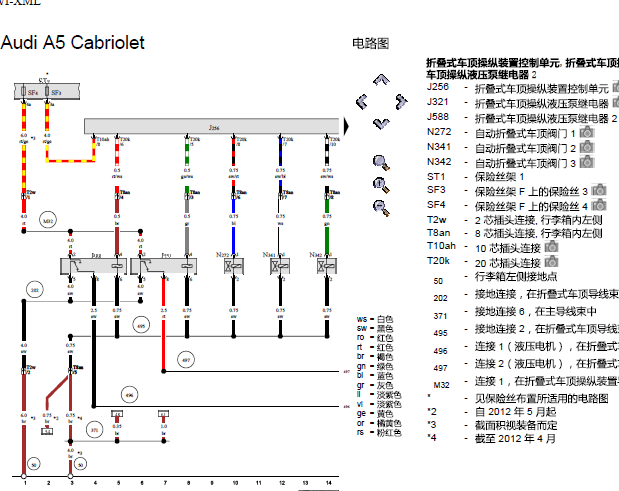Screen dimensions: 619x491
Task: Open the camera photo for connector T10ah
Action: (x=551, y=247)
